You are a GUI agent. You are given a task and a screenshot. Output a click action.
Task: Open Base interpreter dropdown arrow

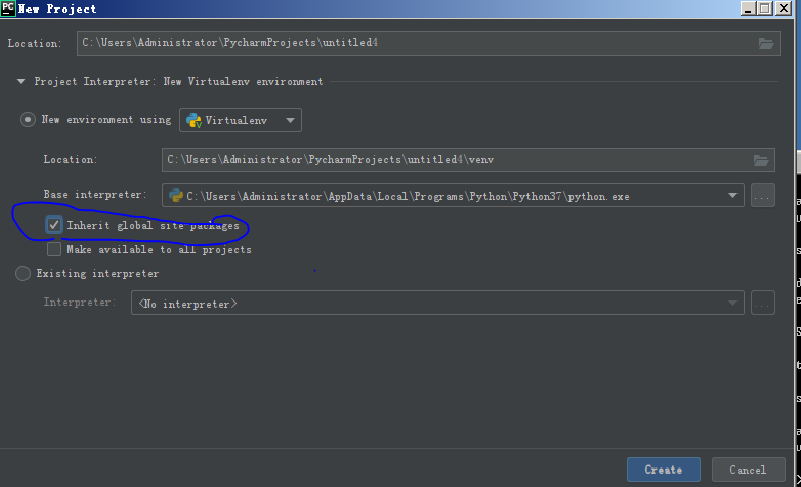733,195
